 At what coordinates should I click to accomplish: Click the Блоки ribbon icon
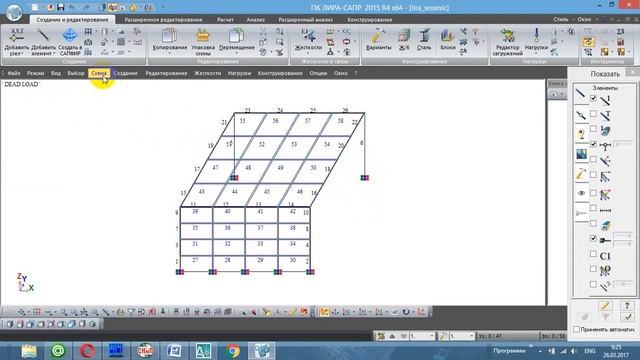(x=448, y=36)
